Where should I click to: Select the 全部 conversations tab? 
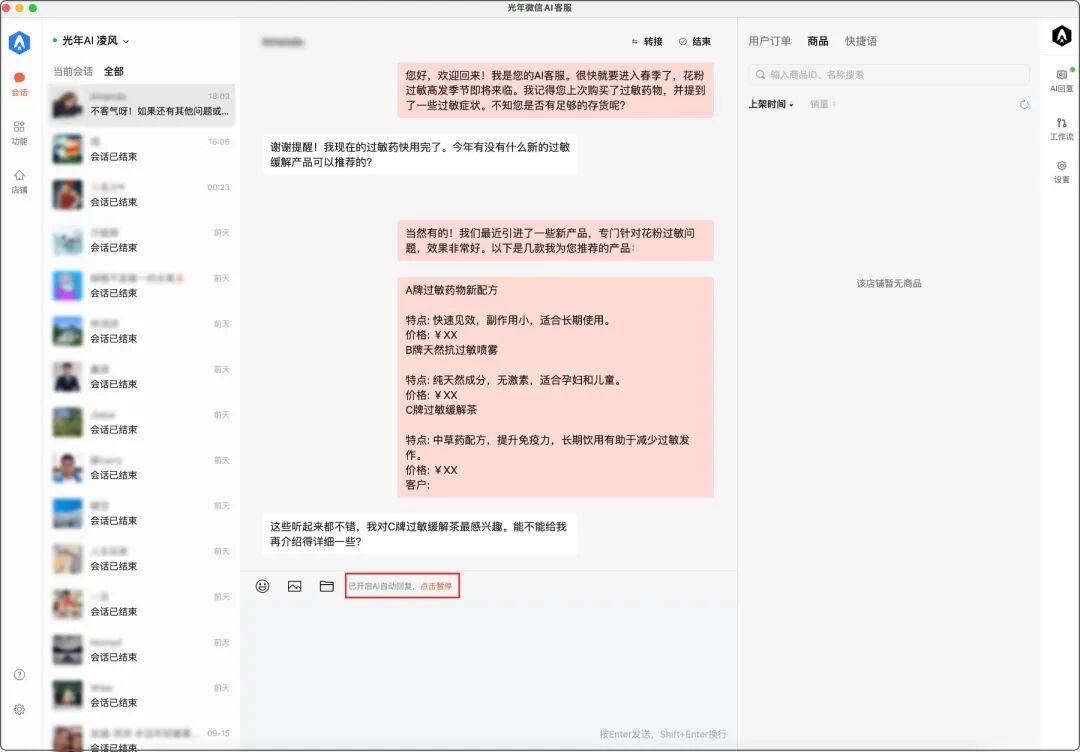[x=114, y=72]
